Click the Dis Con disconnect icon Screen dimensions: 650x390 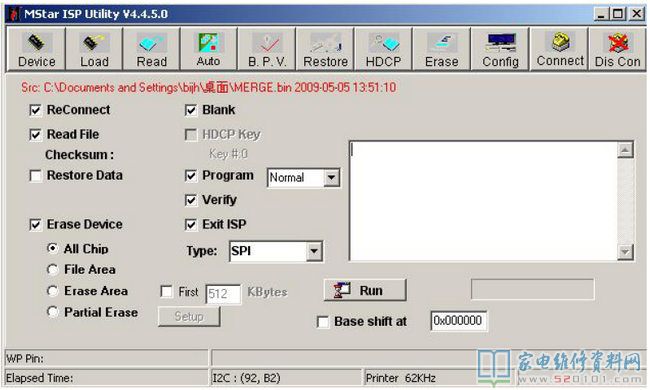coord(618,43)
